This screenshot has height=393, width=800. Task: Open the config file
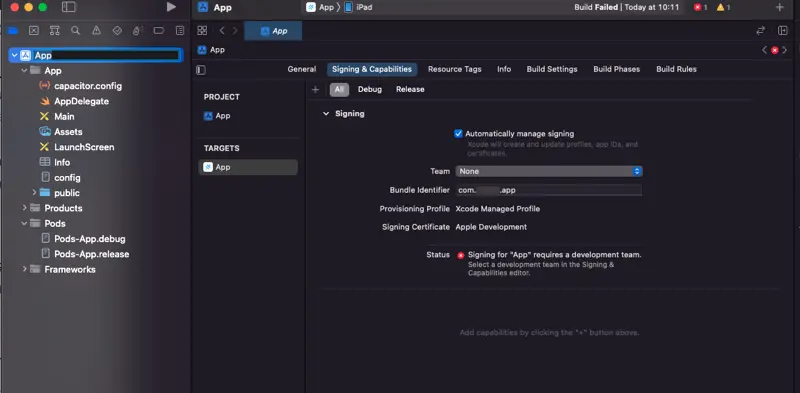pos(67,178)
